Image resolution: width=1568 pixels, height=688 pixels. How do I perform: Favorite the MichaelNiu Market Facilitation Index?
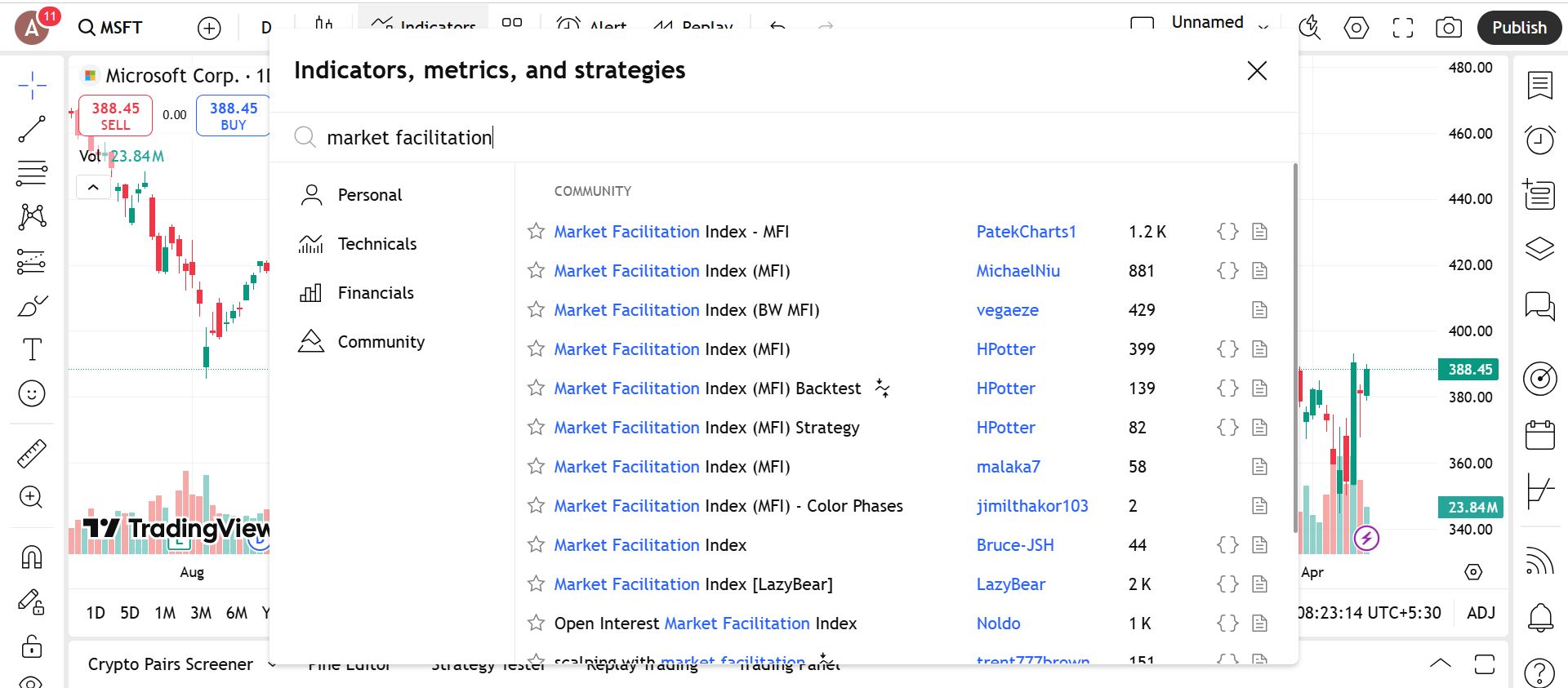click(x=536, y=271)
